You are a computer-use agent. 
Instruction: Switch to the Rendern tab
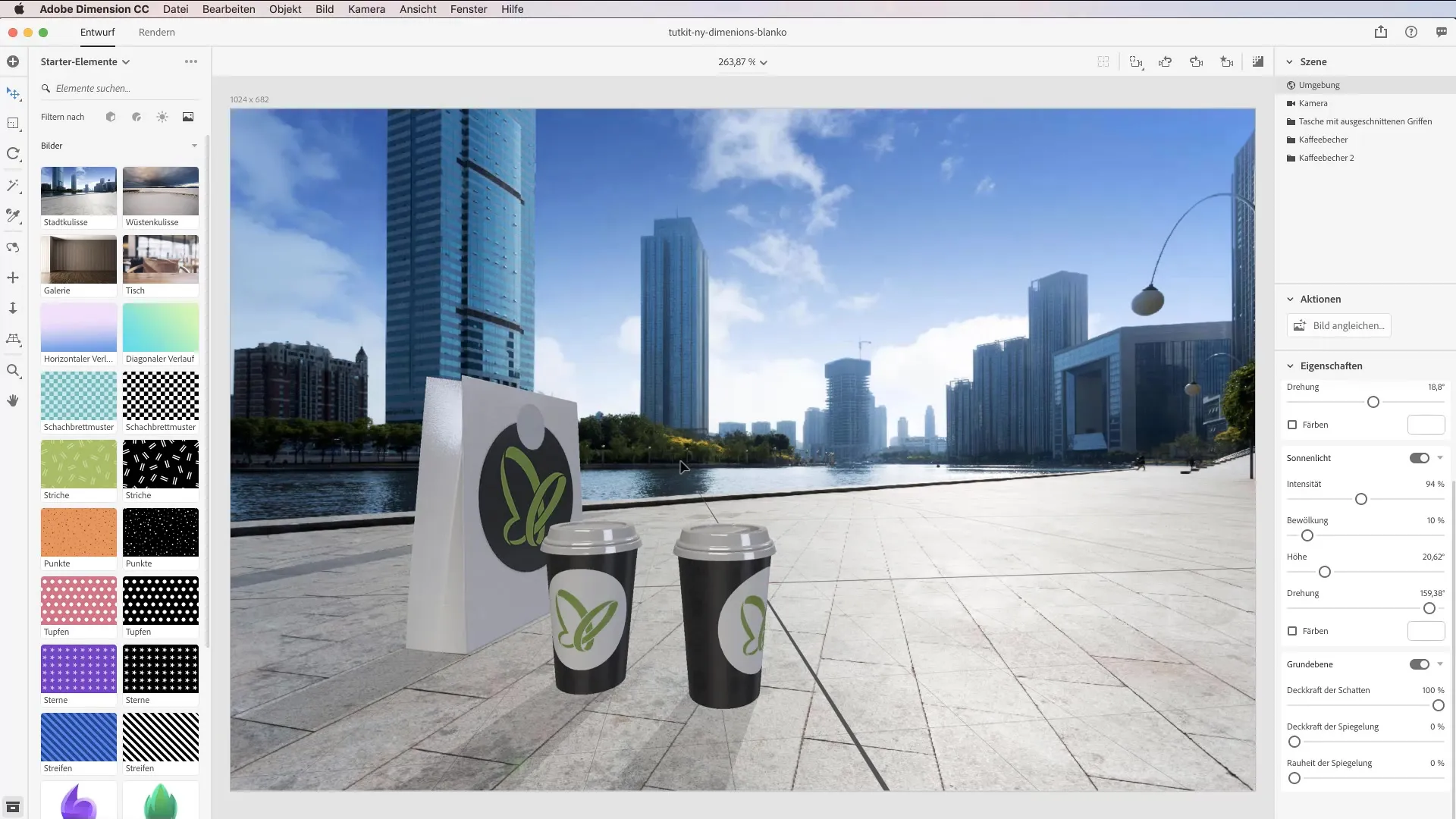[157, 32]
